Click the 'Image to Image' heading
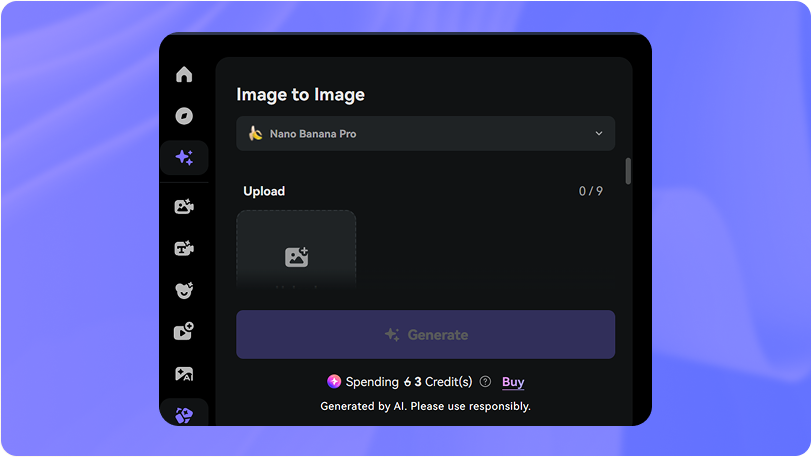 tap(300, 95)
